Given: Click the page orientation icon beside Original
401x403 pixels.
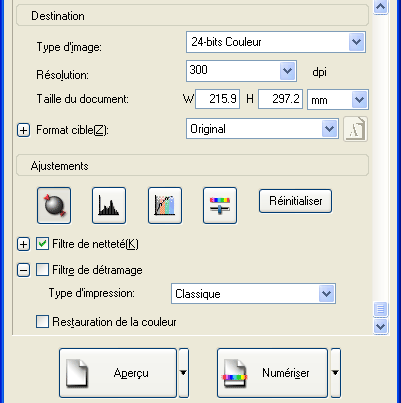Looking at the screenshot, I should coord(356,129).
